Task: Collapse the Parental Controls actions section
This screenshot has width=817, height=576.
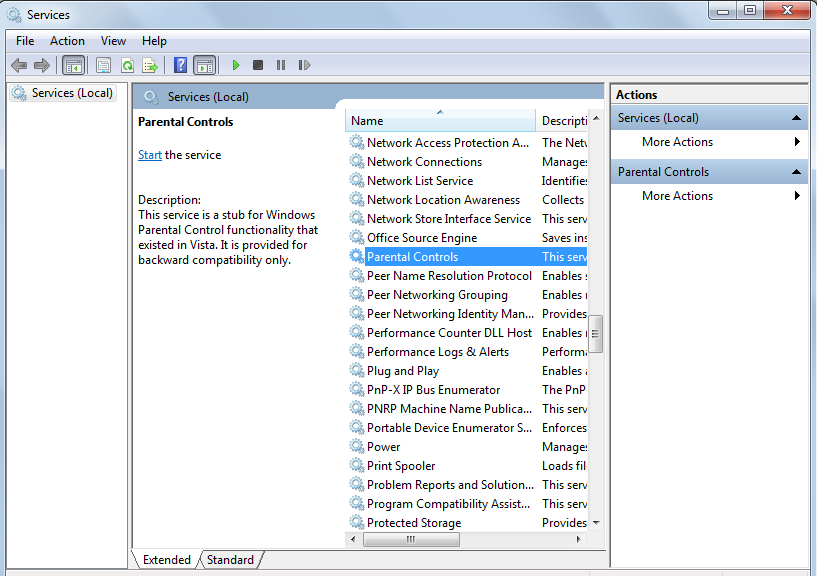Action: [797, 172]
